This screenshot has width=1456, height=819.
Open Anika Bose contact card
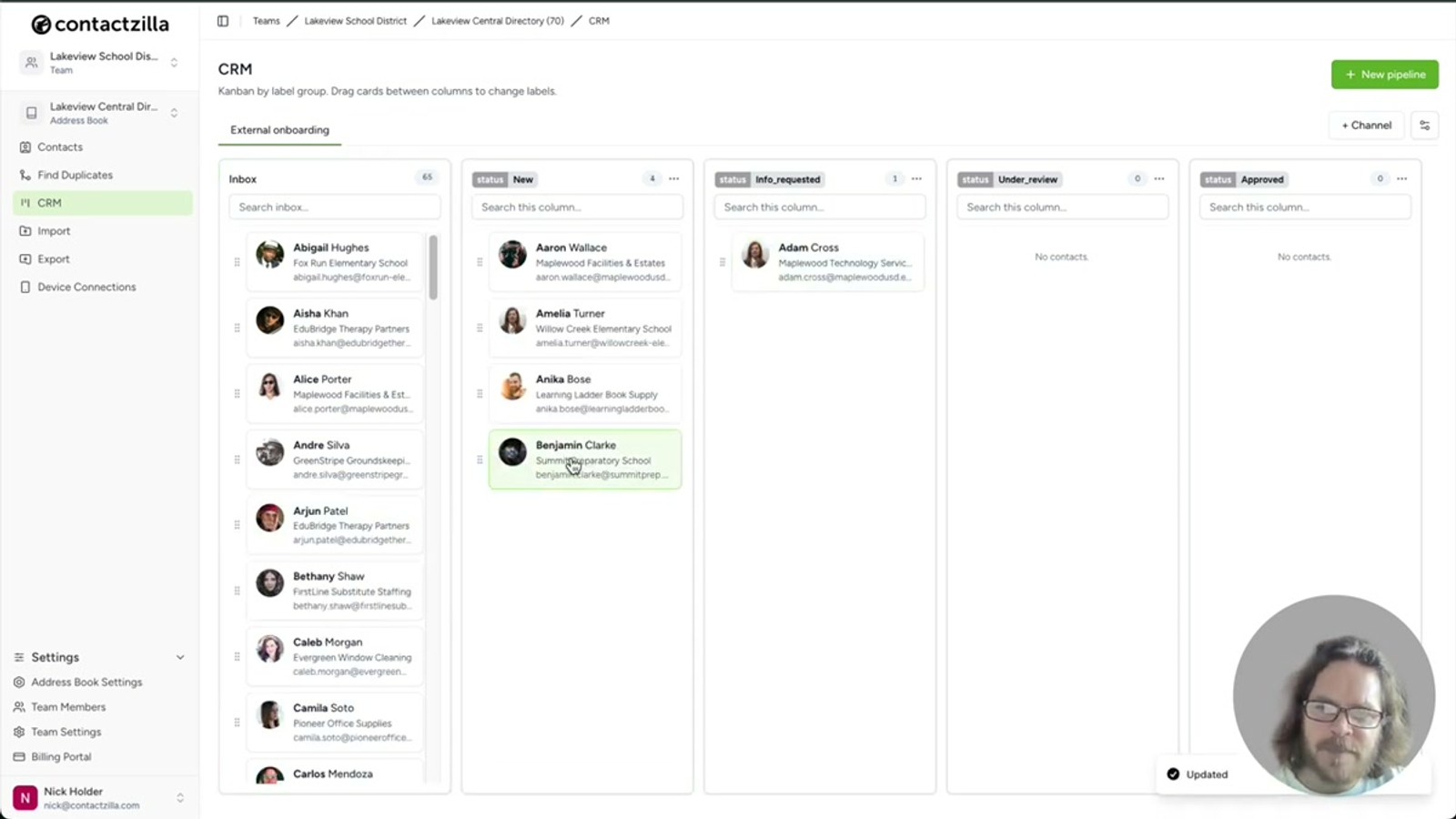[x=585, y=394]
